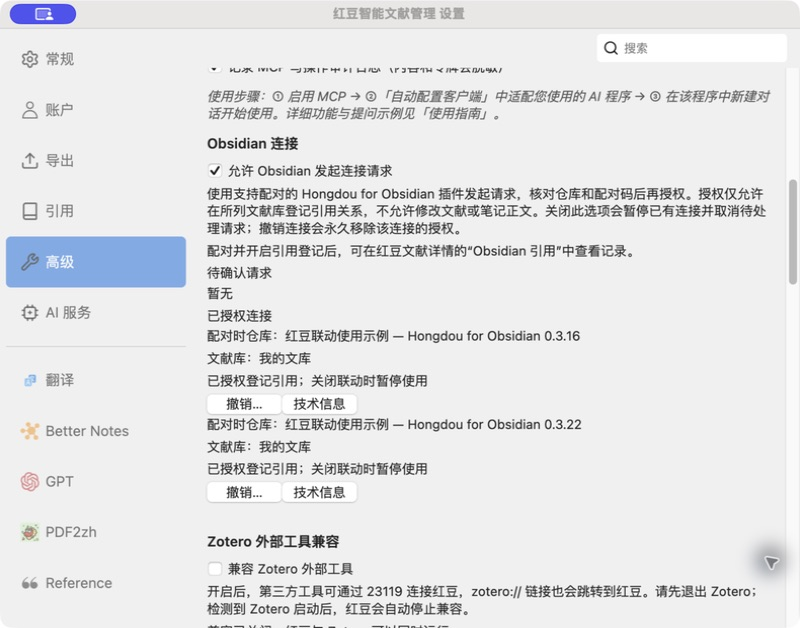
Task: Click the Hongdou for Obsidian 0.3.22 line
Action: 394,424
